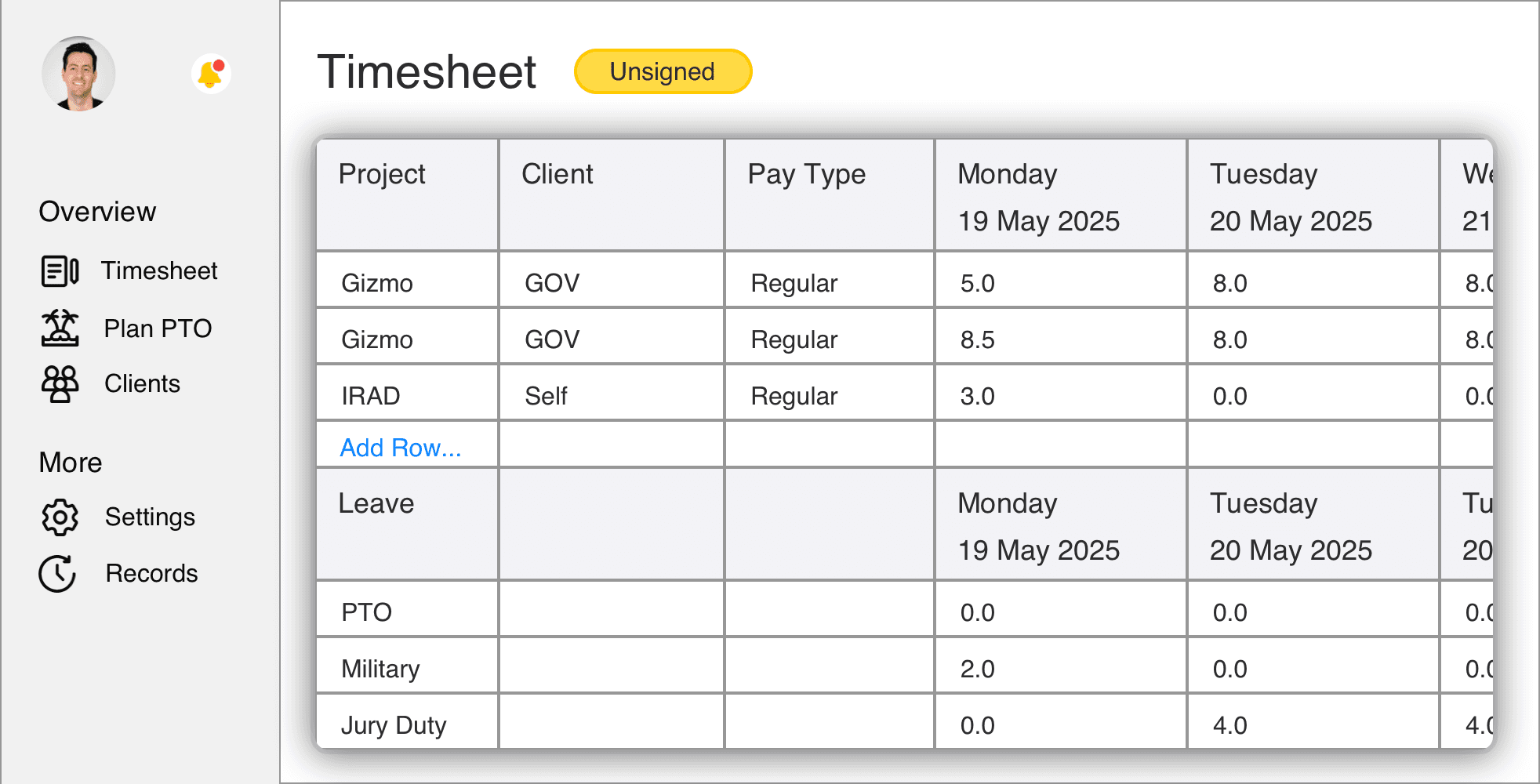Go to Clients in the sidebar
1540x784 pixels.
pos(142,383)
